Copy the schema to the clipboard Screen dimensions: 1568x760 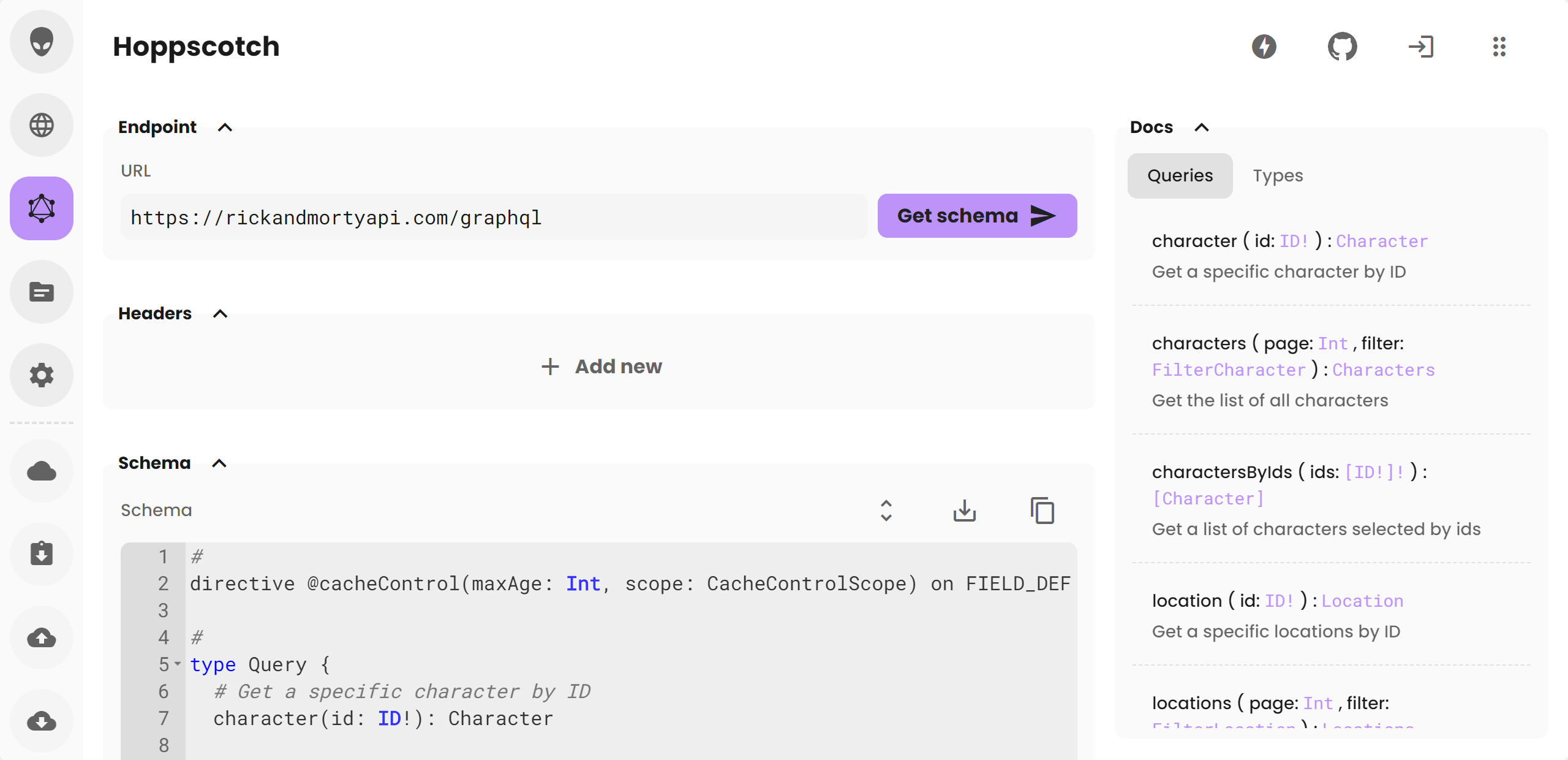(x=1042, y=511)
